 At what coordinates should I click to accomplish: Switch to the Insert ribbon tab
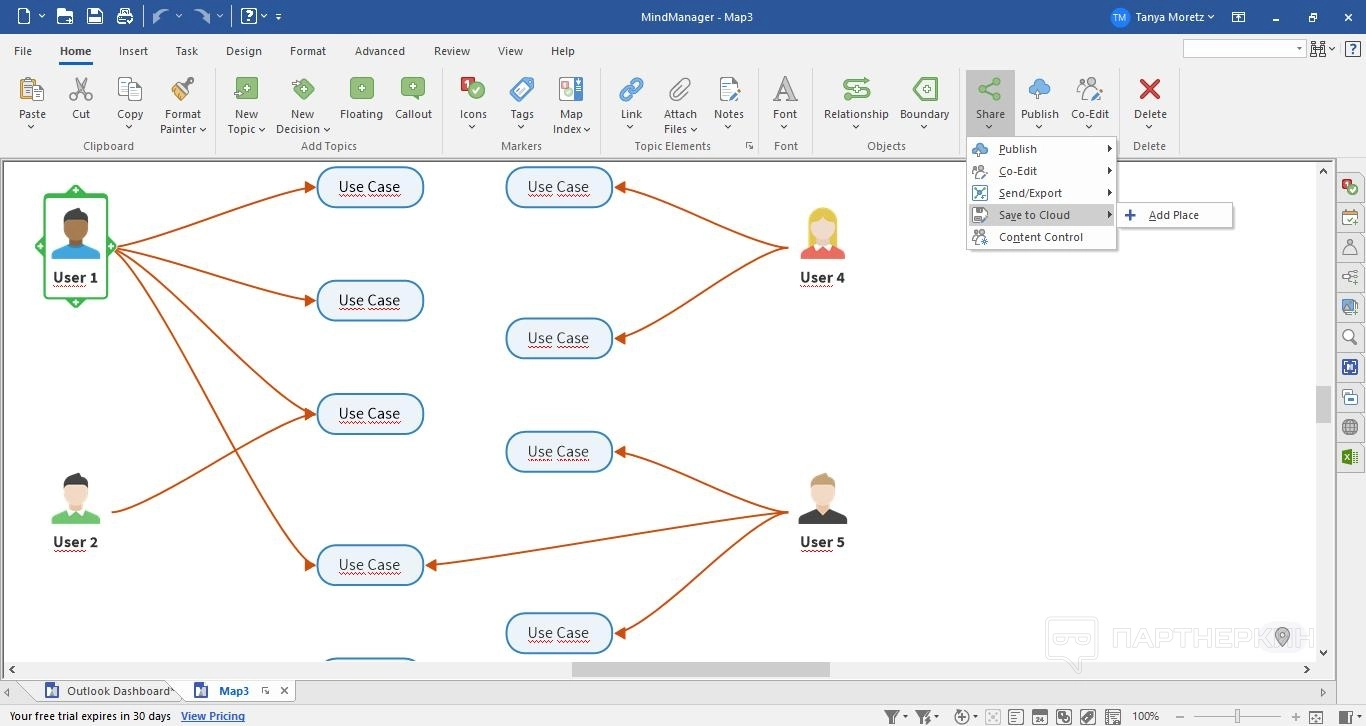[x=133, y=51]
